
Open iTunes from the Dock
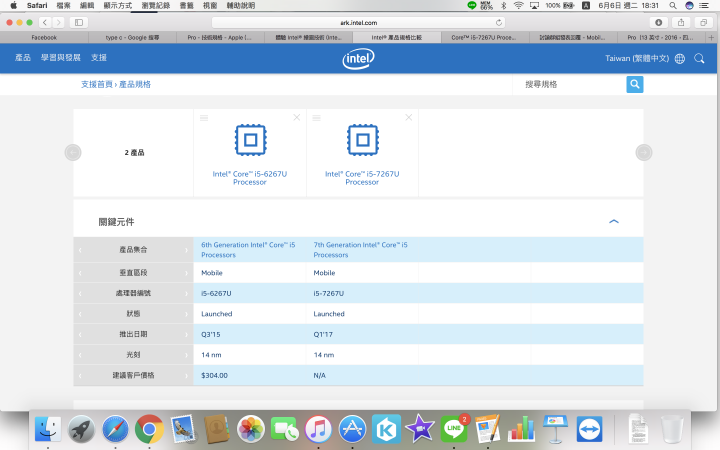[x=318, y=429]
